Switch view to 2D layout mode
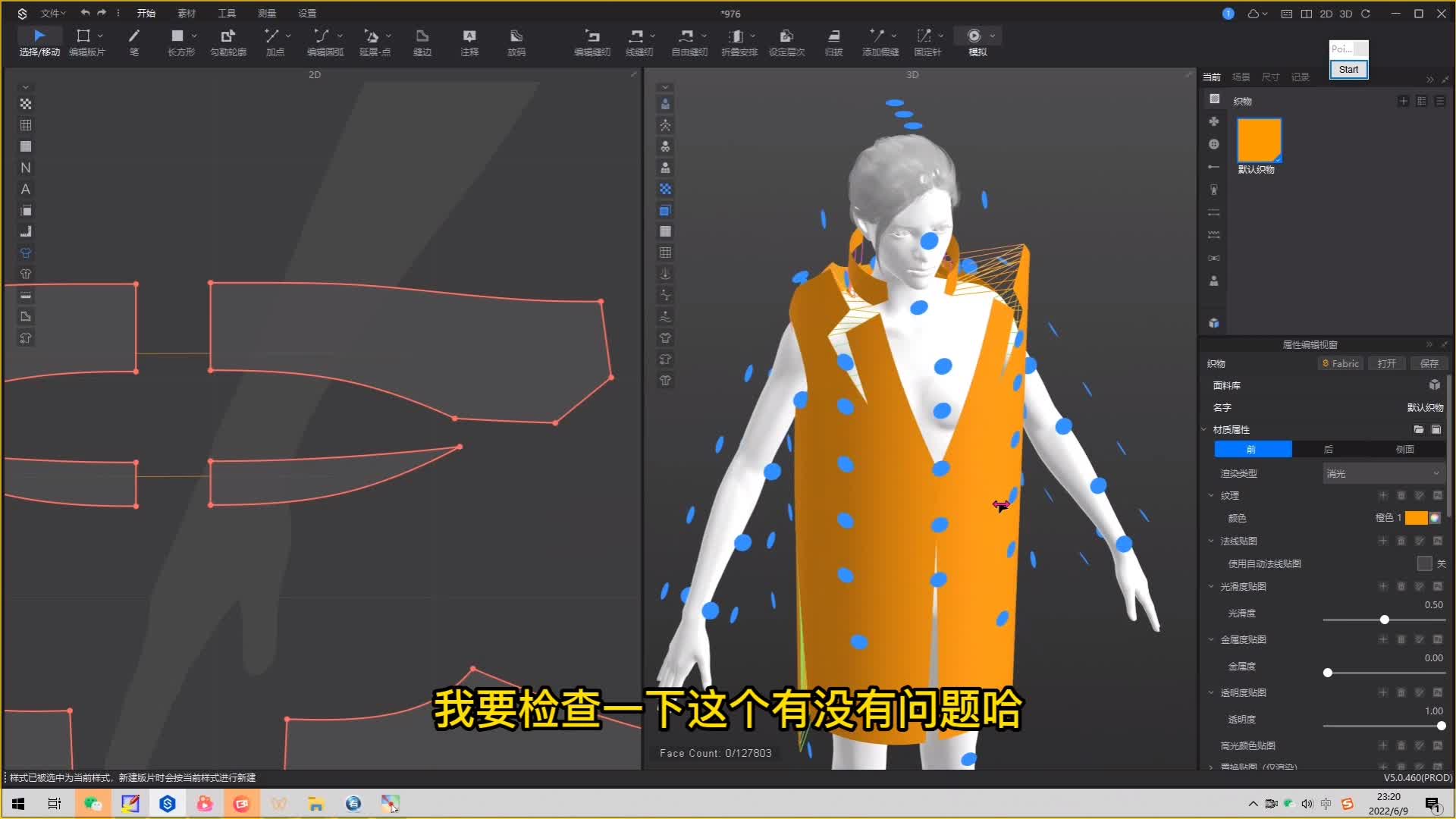The height and width of the screenshot is (819, 1456). (x=1326, y=14)
